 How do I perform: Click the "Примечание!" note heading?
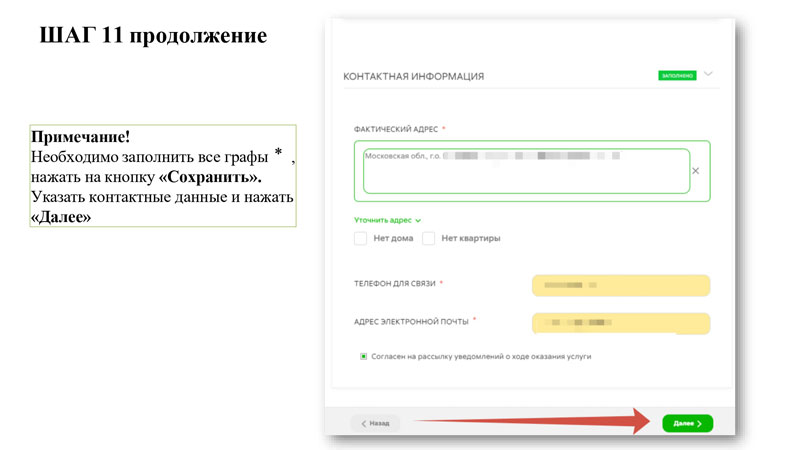coord(80,137)
